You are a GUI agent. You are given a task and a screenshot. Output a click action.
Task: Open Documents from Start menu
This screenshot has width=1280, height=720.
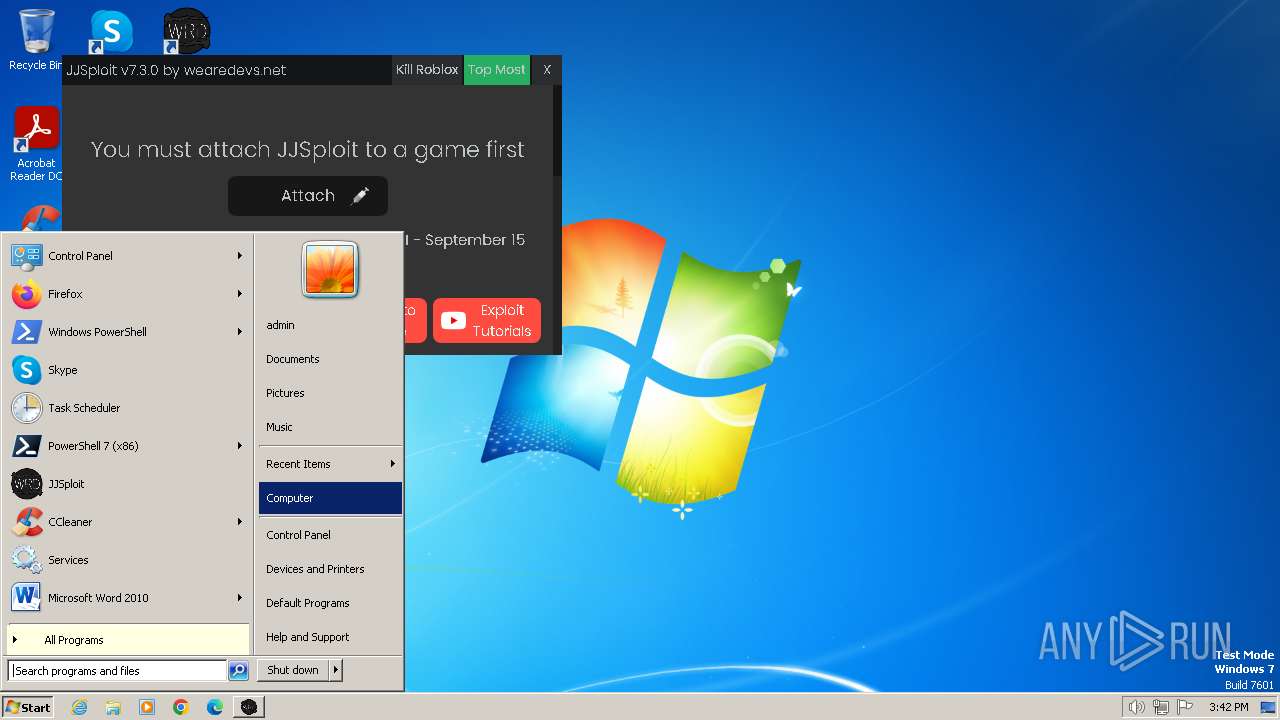pos(330,359)
